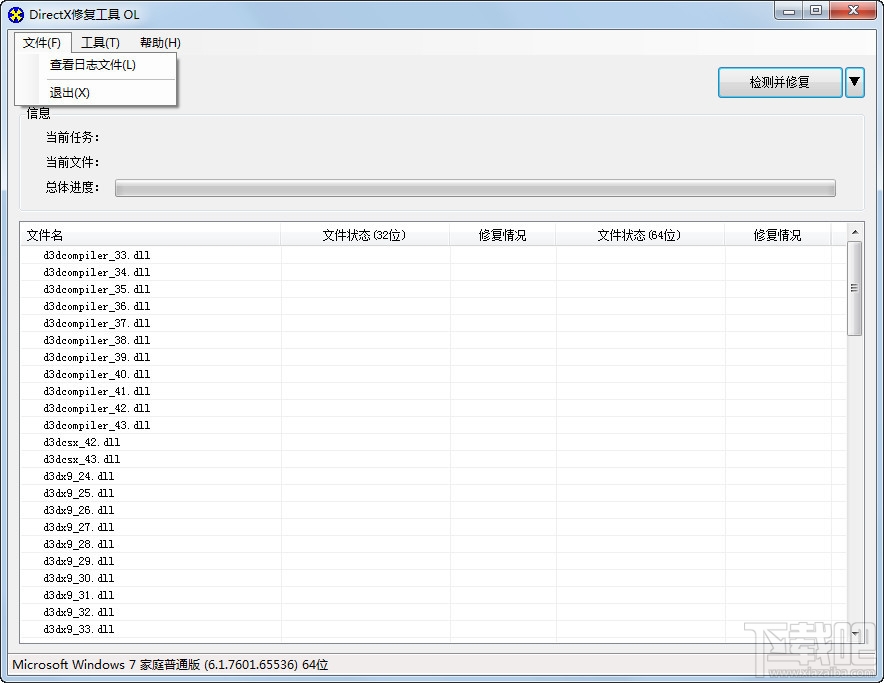The height and width of the screenshot is (683, 884).
Task: Open the 工具(T) menu
Action: [x=100, y=43]
